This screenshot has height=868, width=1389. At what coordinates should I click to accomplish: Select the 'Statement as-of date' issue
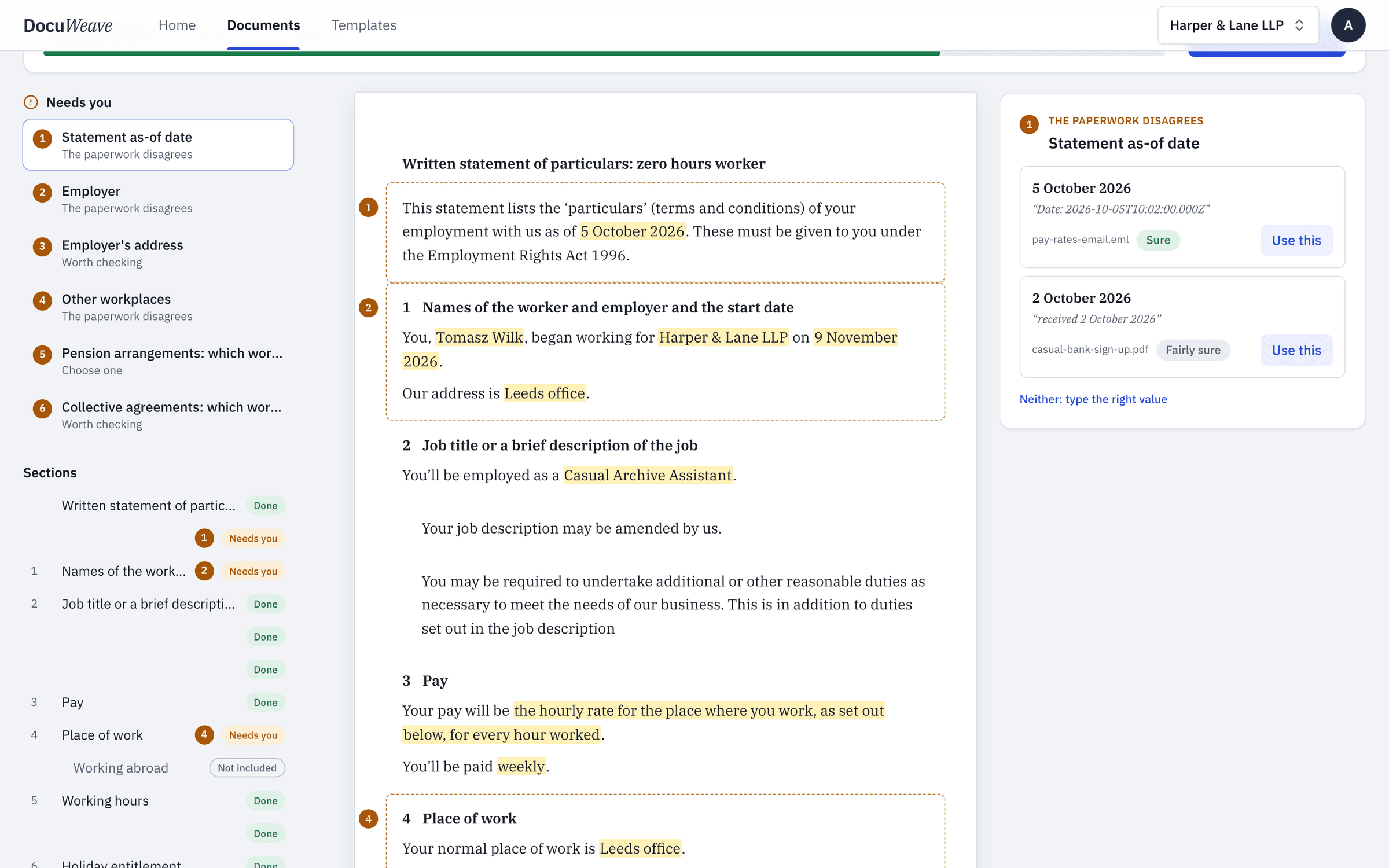158,145
